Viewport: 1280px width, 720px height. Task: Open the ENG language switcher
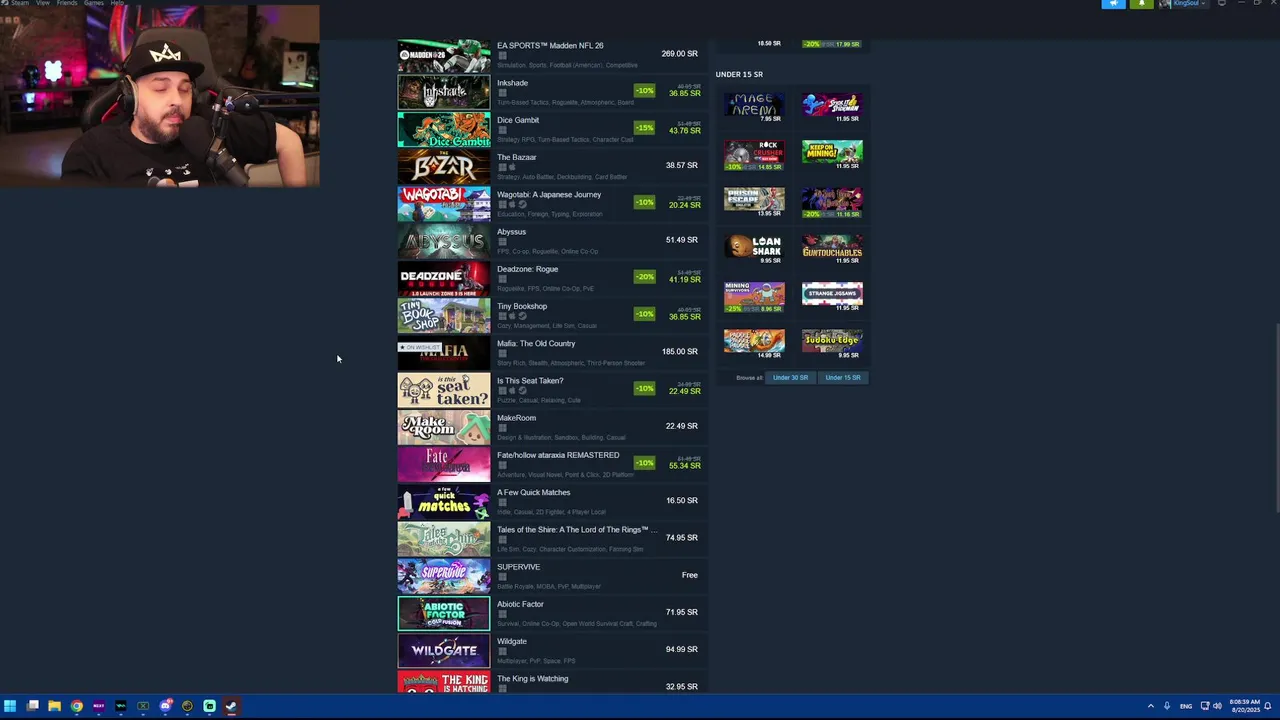pos(1186,706)
